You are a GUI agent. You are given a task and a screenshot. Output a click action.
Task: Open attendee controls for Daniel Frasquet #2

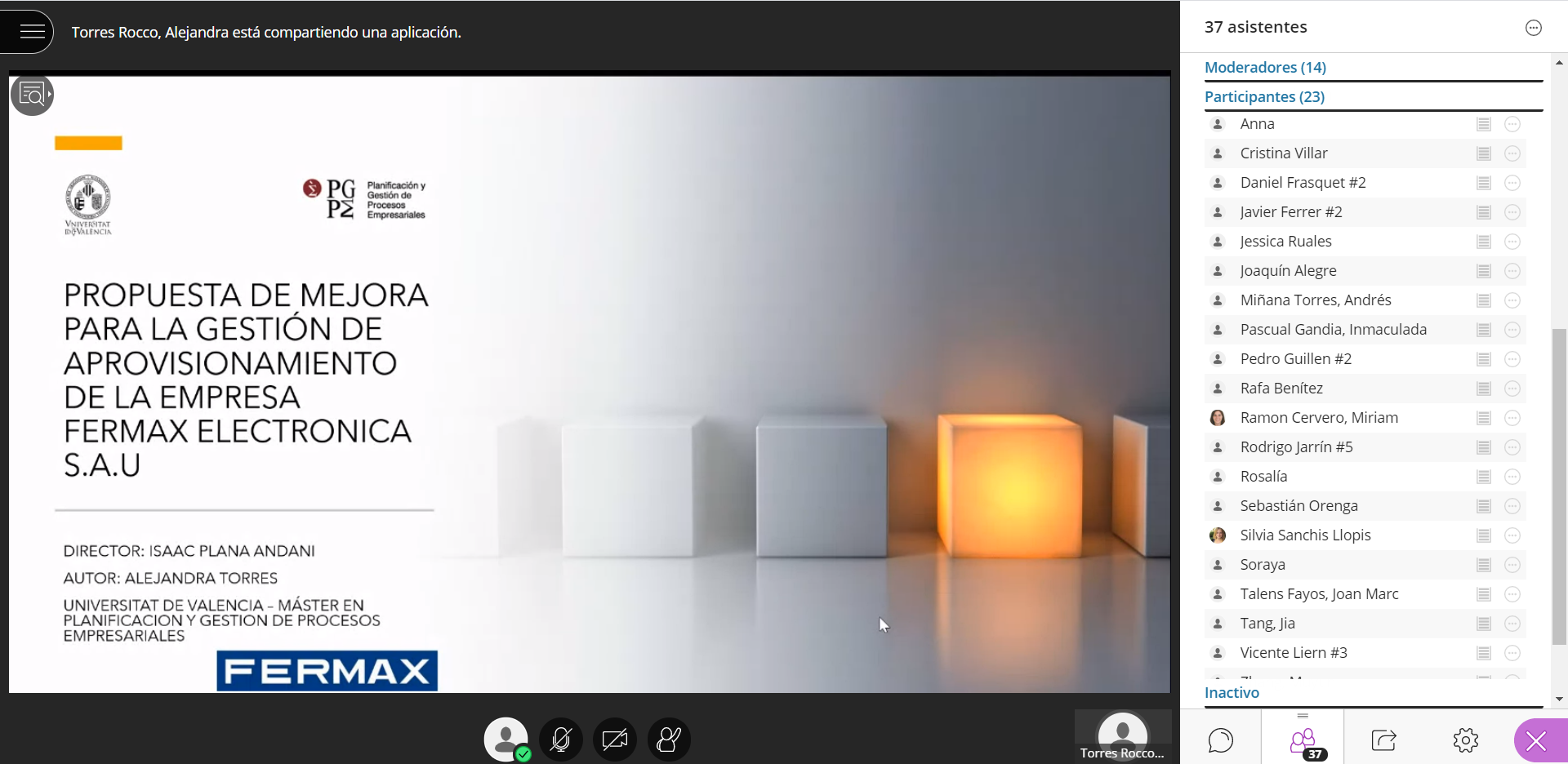pyautogui.click(x=1512, y=183)
